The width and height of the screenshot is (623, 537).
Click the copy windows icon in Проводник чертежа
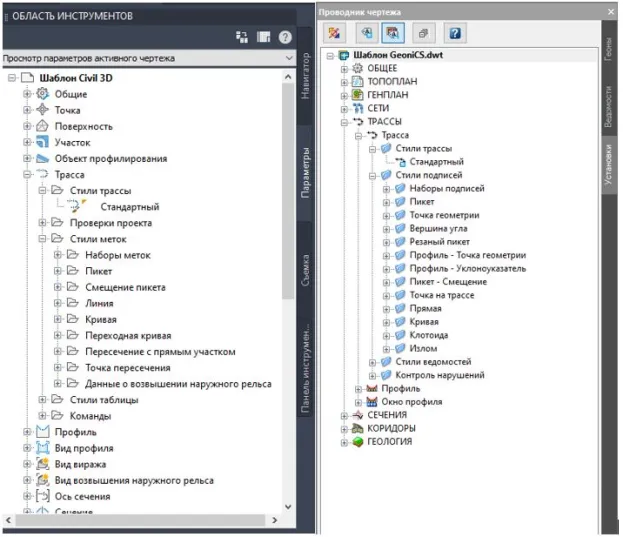(x=423, y=33)
